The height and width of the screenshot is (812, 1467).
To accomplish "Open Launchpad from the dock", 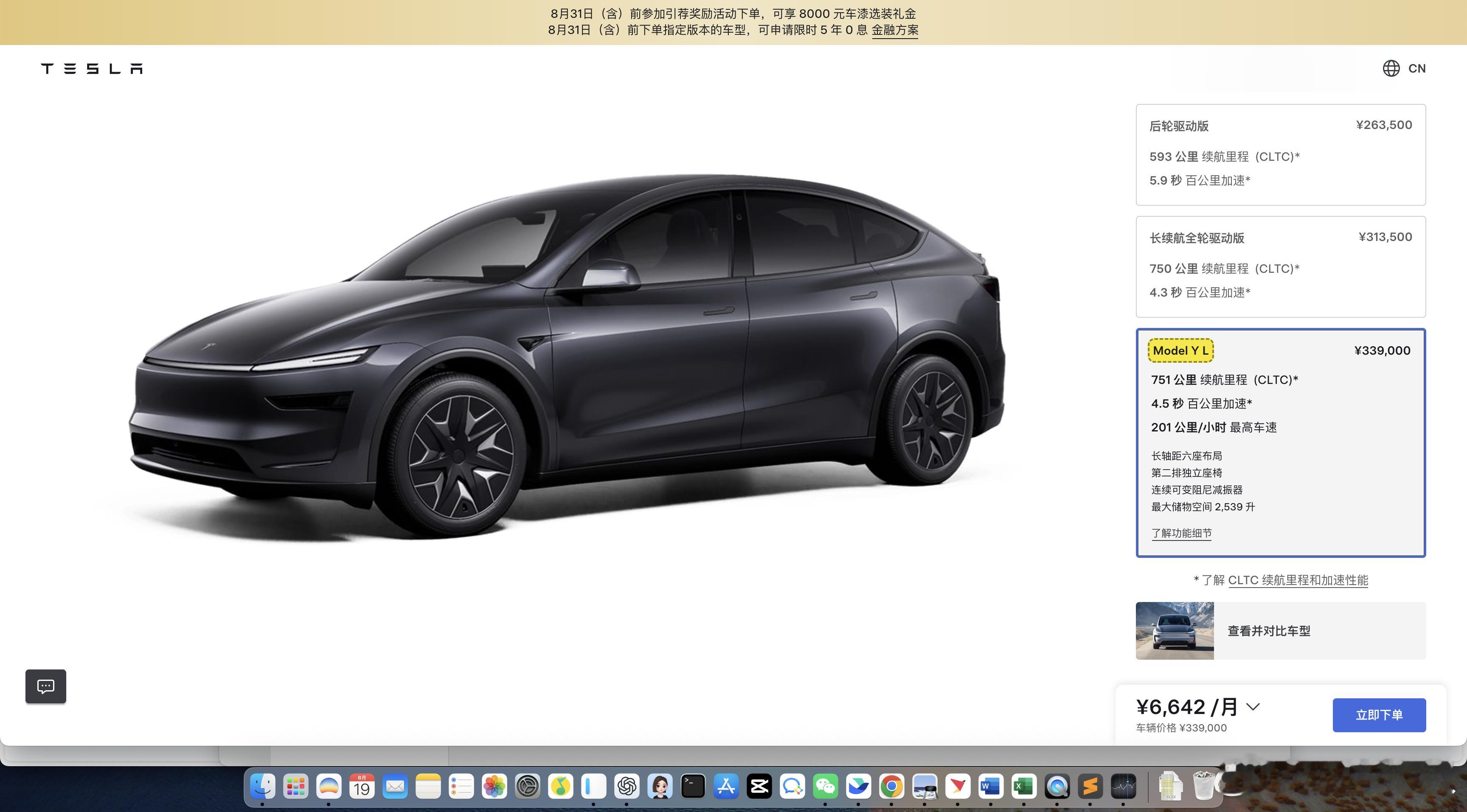I will point(295,787).
